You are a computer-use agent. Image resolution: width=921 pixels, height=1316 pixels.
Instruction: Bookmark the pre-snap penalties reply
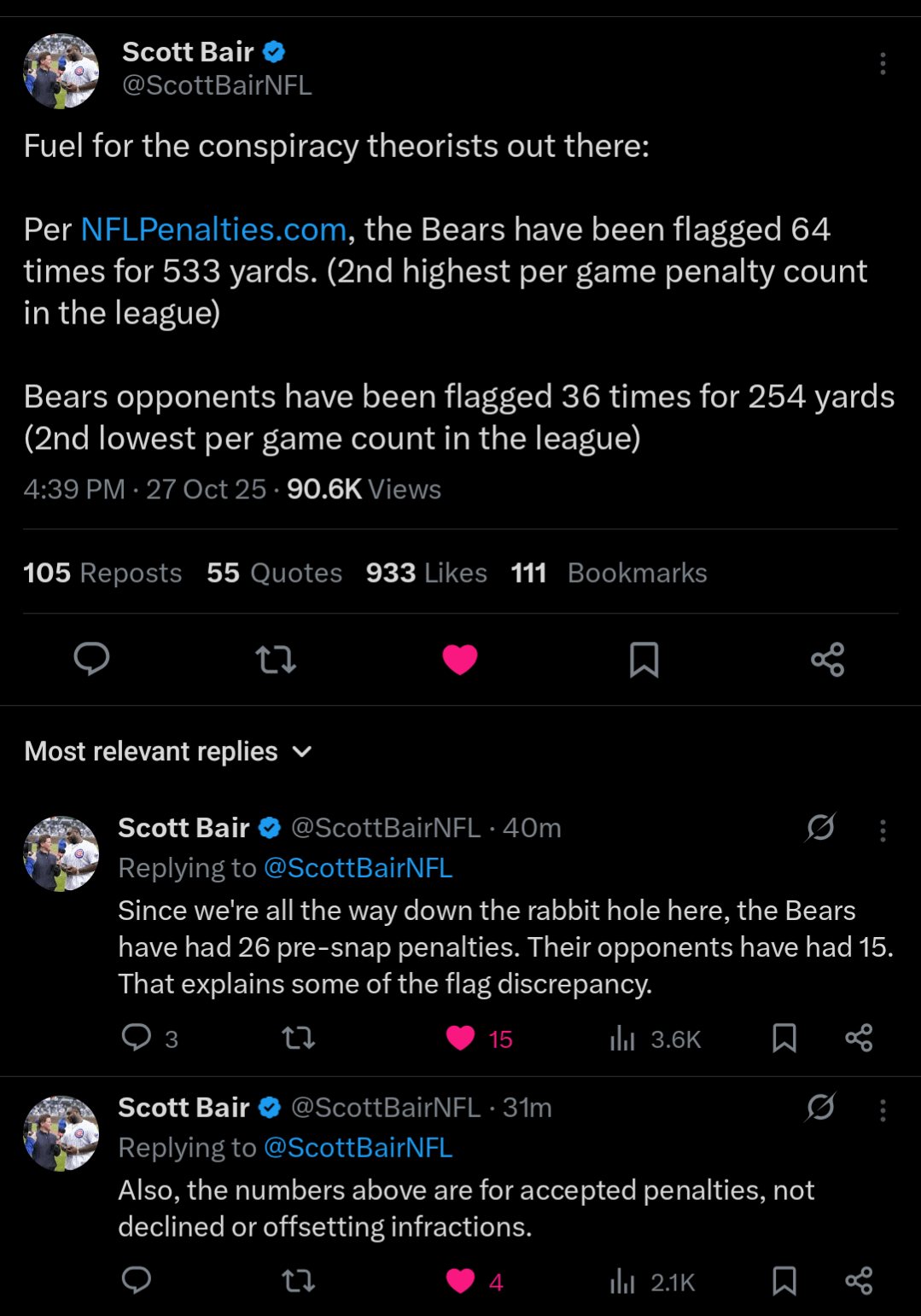click(784, 1038)
